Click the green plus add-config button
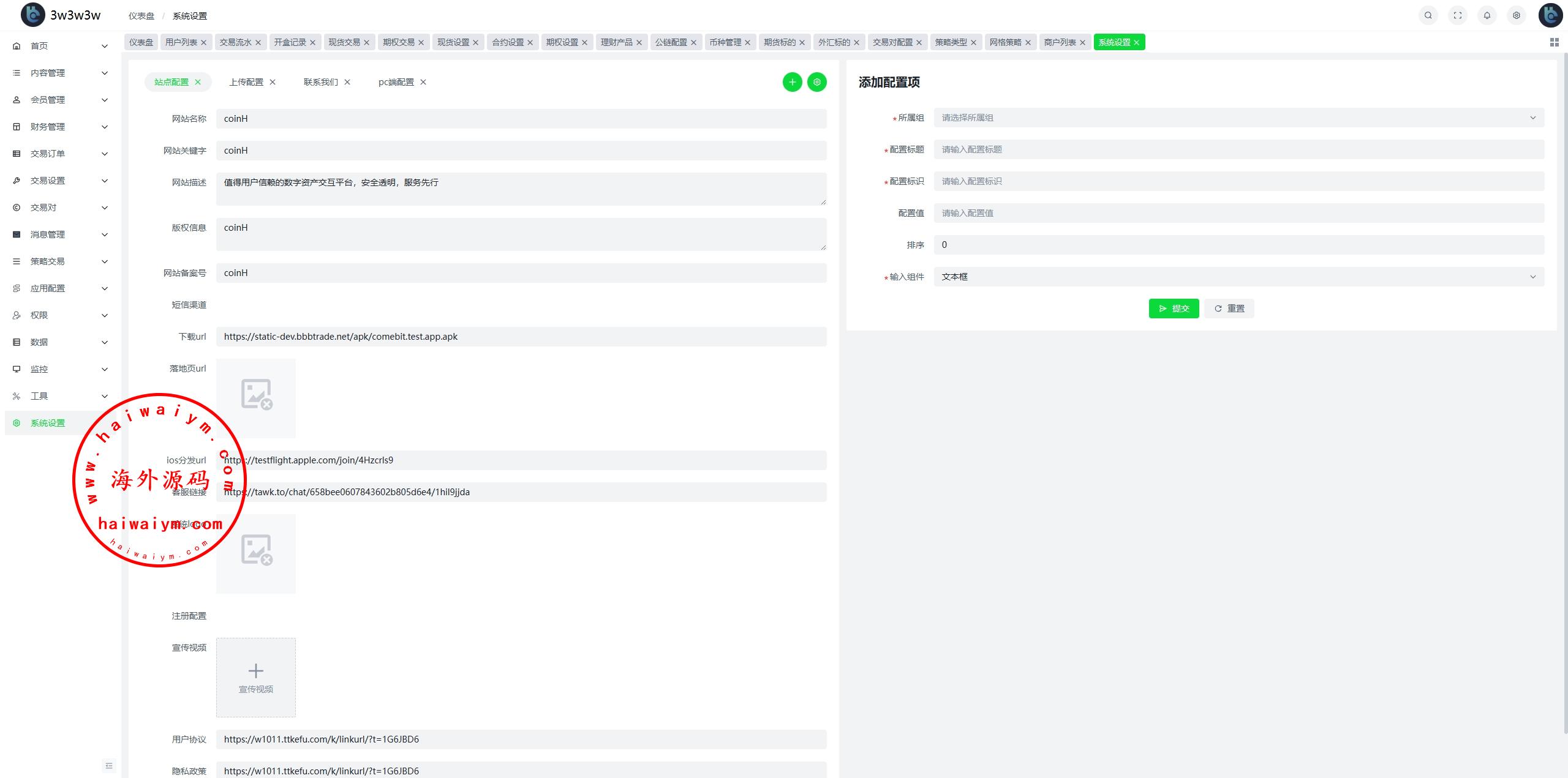 point(792,82)
